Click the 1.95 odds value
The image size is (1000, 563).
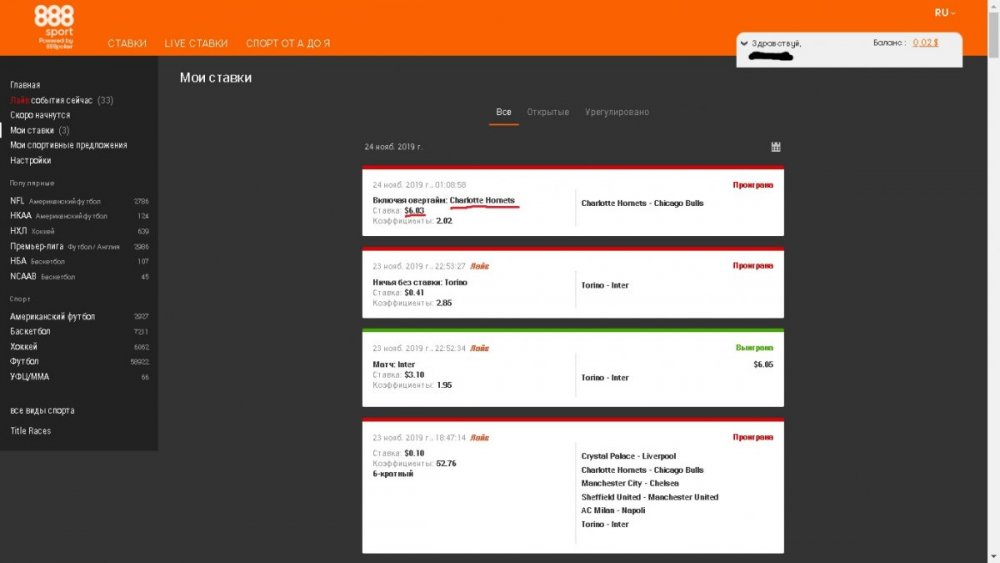444,385
